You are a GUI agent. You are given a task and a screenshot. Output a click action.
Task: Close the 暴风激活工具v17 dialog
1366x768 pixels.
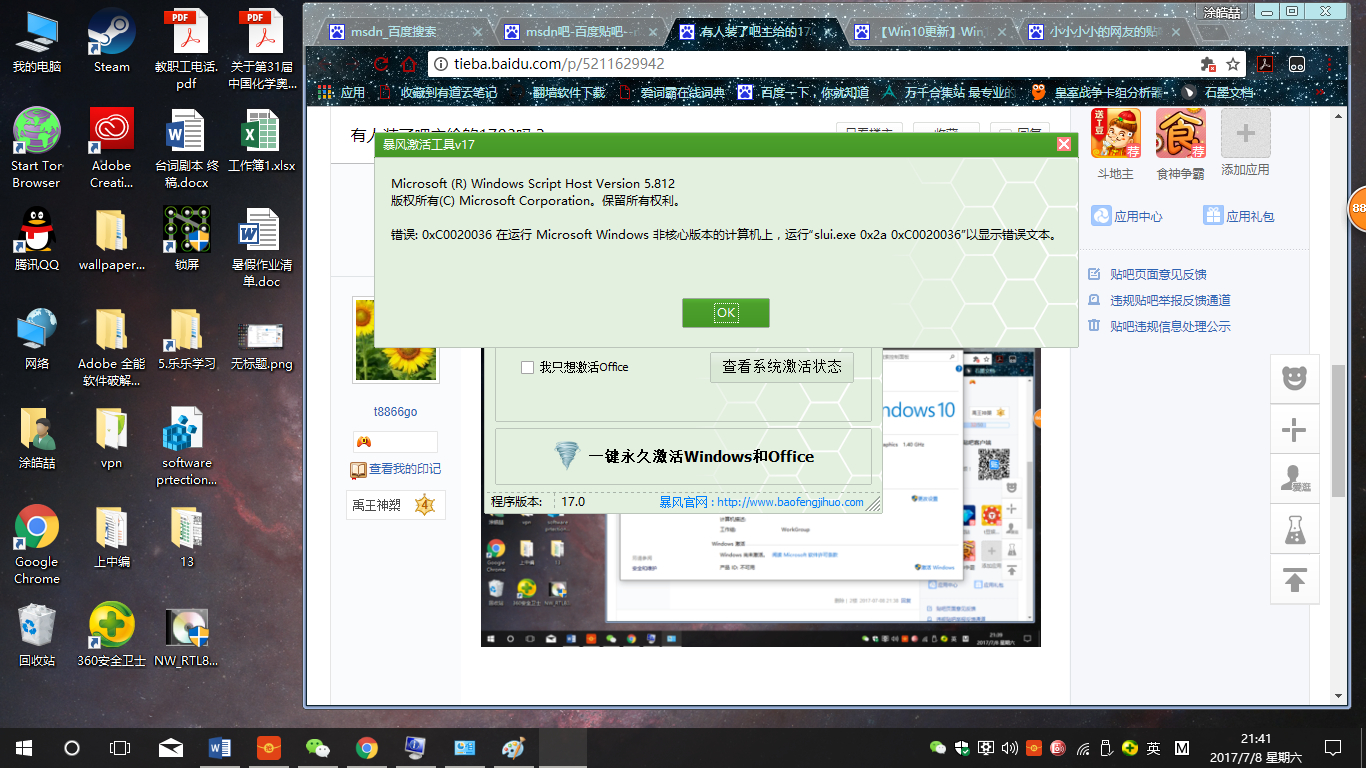(x=1064, y=145)
